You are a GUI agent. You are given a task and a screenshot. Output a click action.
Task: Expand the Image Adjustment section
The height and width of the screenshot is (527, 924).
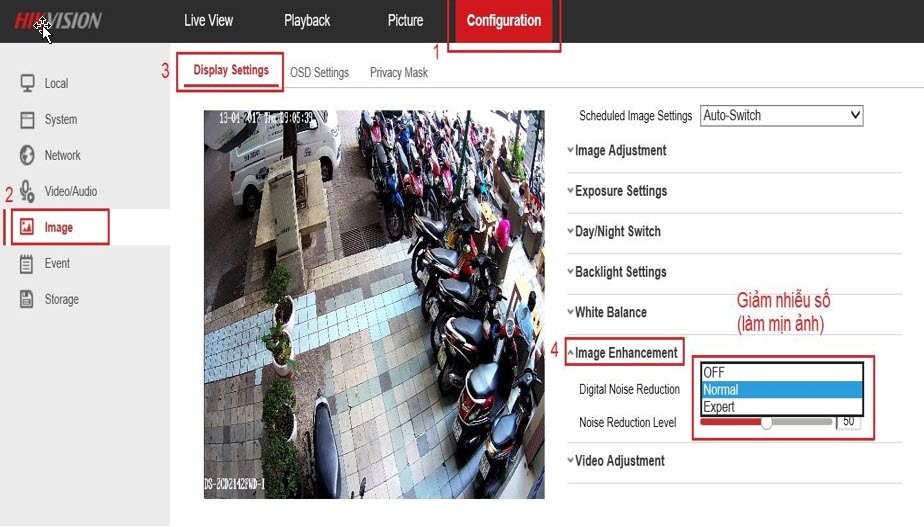pos(620,151)
